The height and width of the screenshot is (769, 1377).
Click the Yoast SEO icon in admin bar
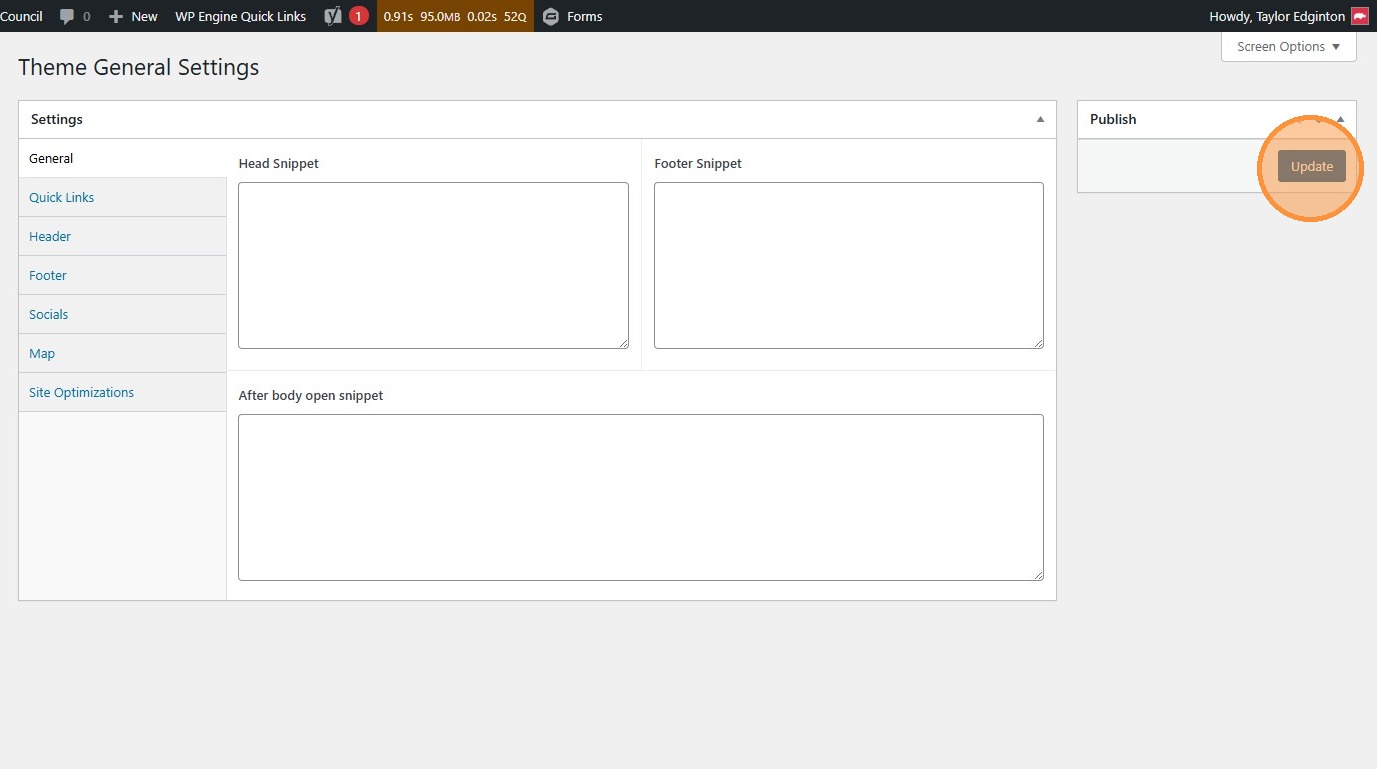(x=333, y=16)
